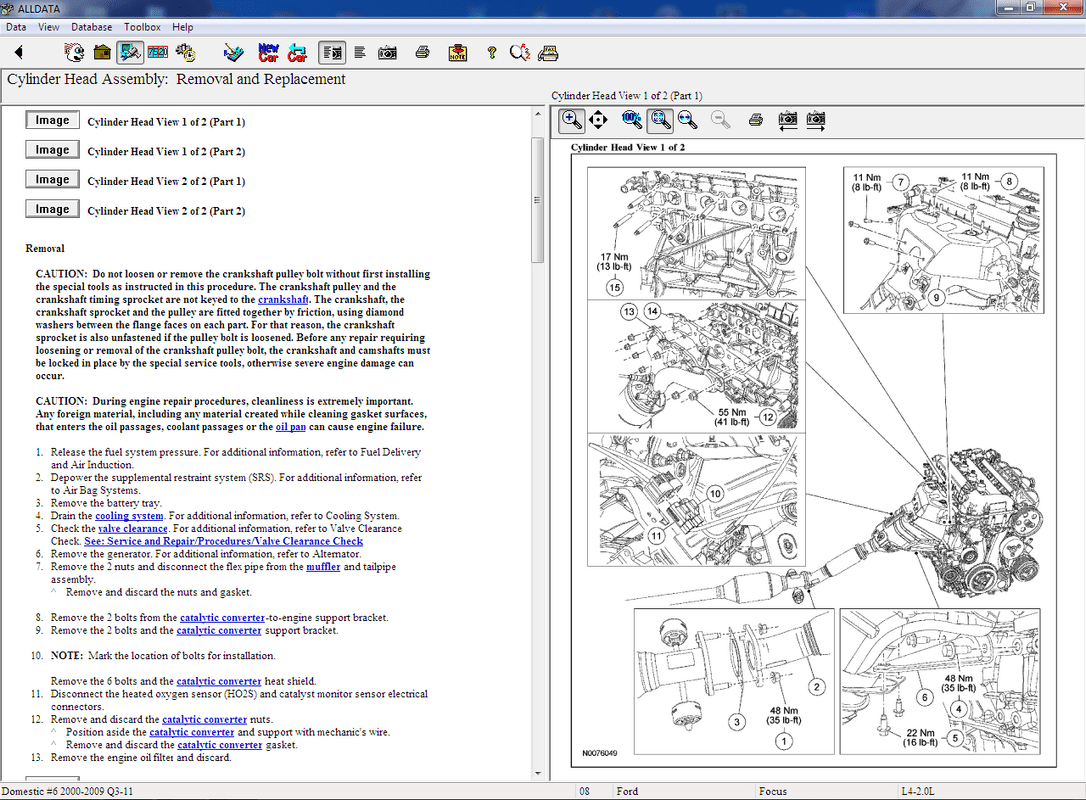
Task: Click 'Focus' in the status bar
Action: point(773,791)
